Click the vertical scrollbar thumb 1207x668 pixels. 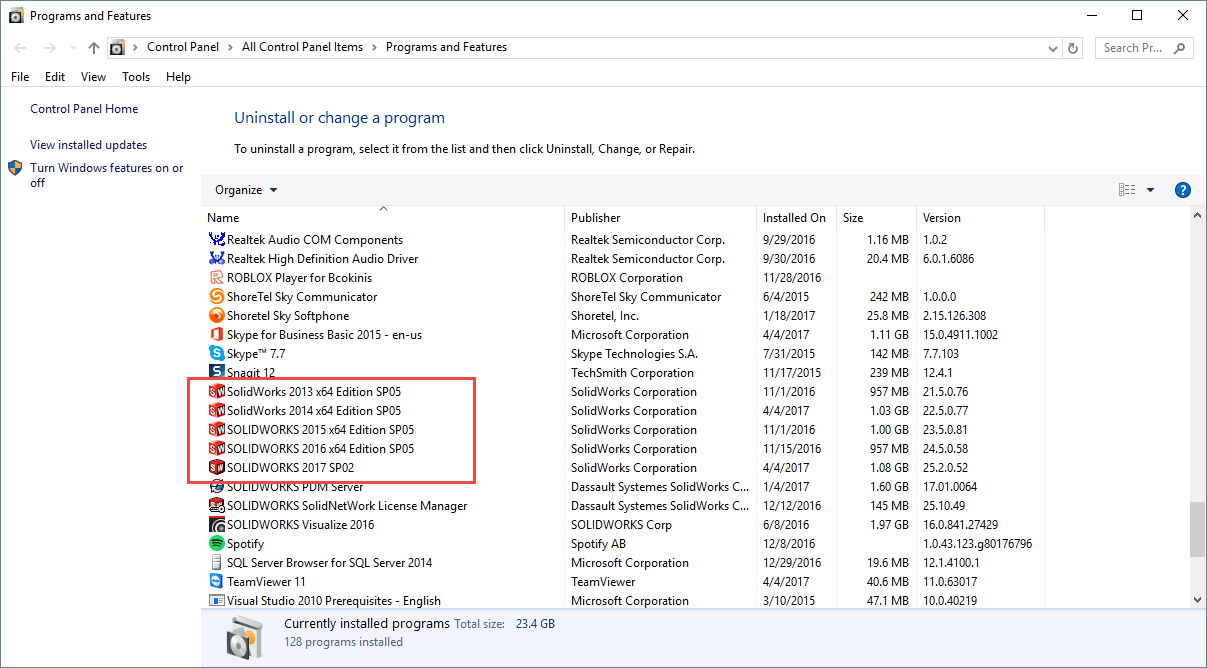(x=1198, y=529)
